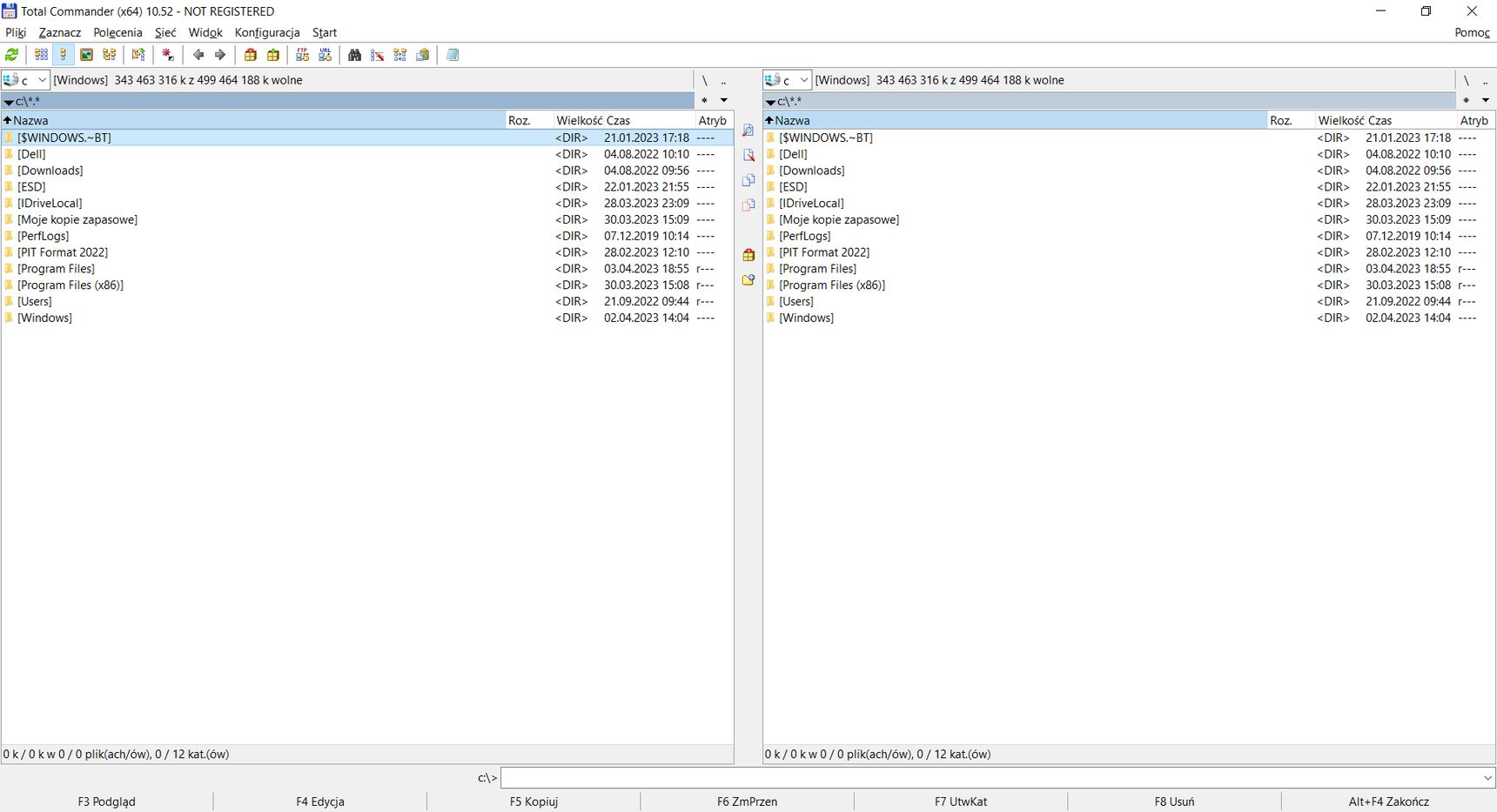Open multi-rename tool icon

(377, 55)
